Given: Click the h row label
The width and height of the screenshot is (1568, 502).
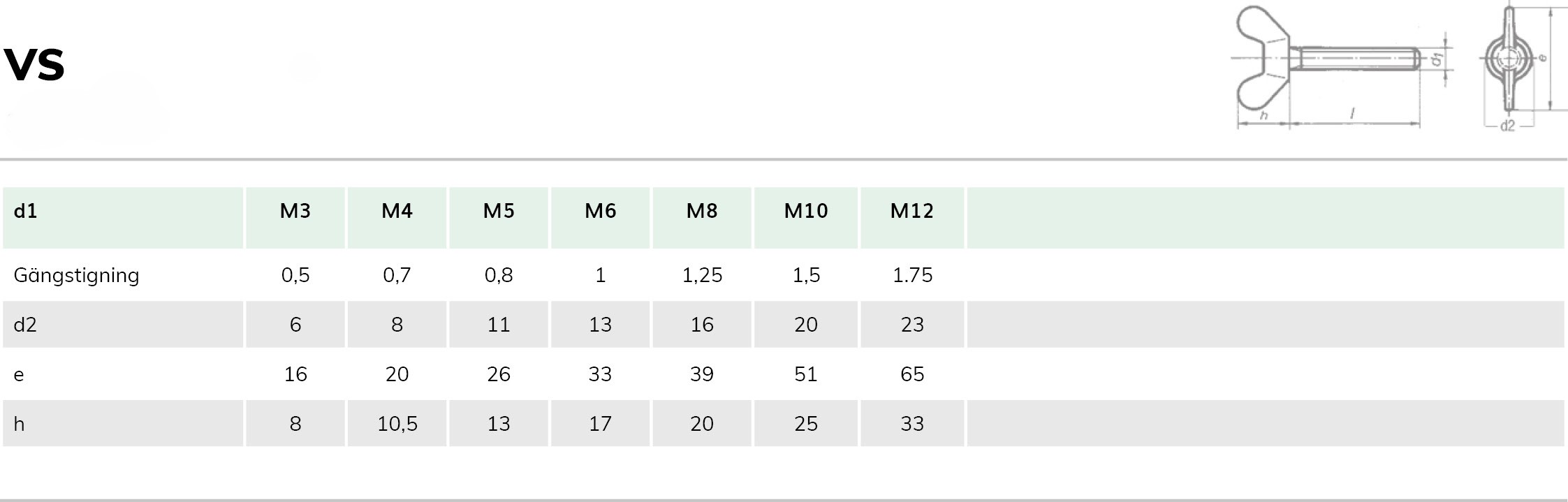Looking at the screenshot, I should pos(19,424).
